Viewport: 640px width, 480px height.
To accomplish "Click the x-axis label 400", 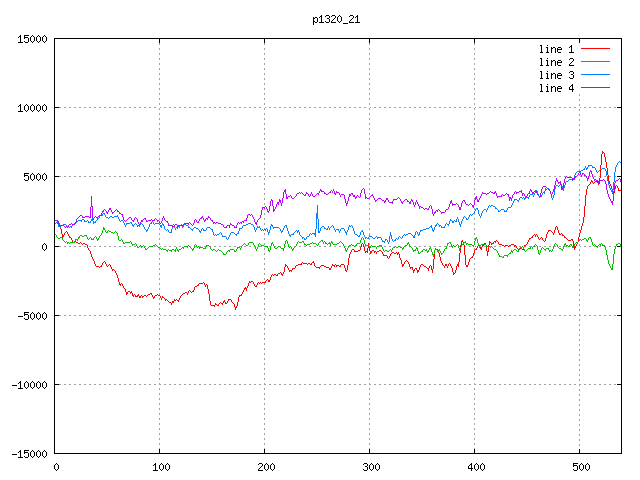I will pyautogui.click(x=476, y=467).
